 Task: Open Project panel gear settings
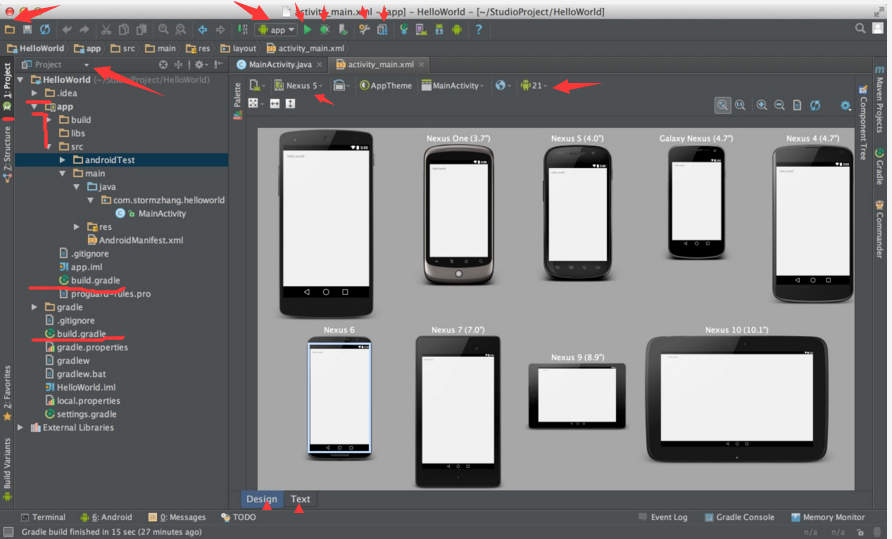click(x=199, y=64)
